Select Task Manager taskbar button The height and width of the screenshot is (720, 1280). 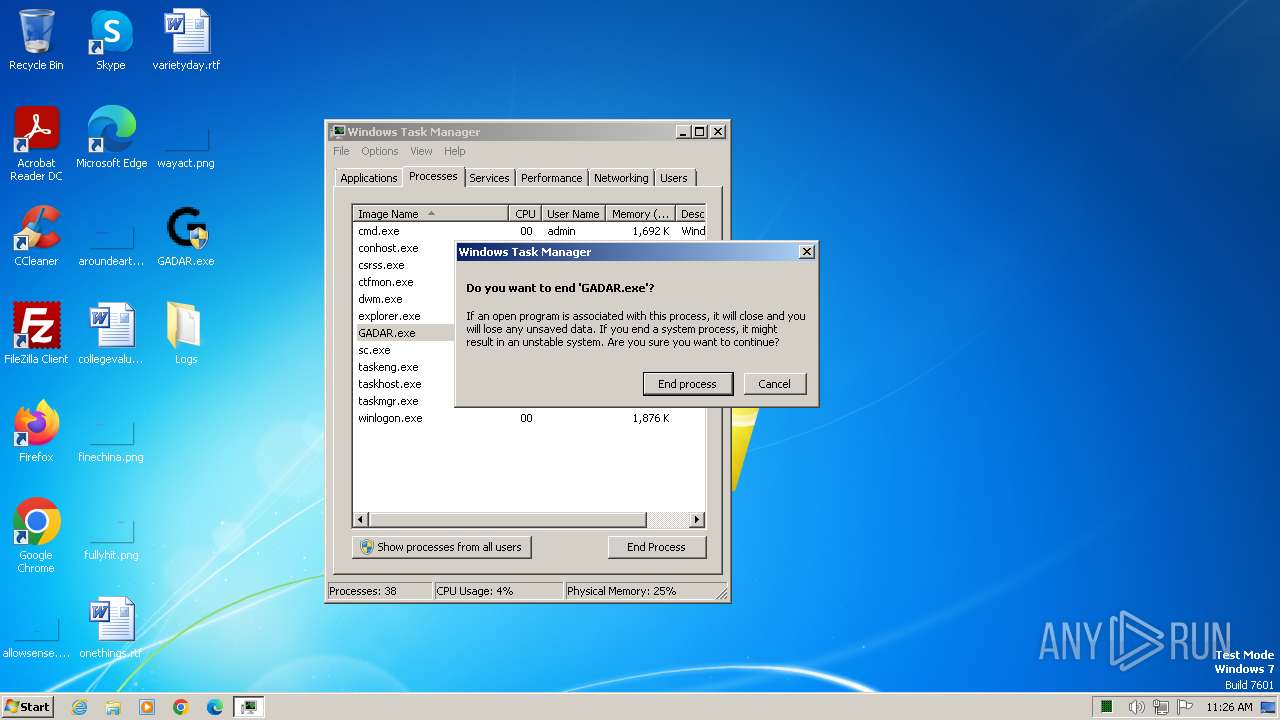pos(249,707)
